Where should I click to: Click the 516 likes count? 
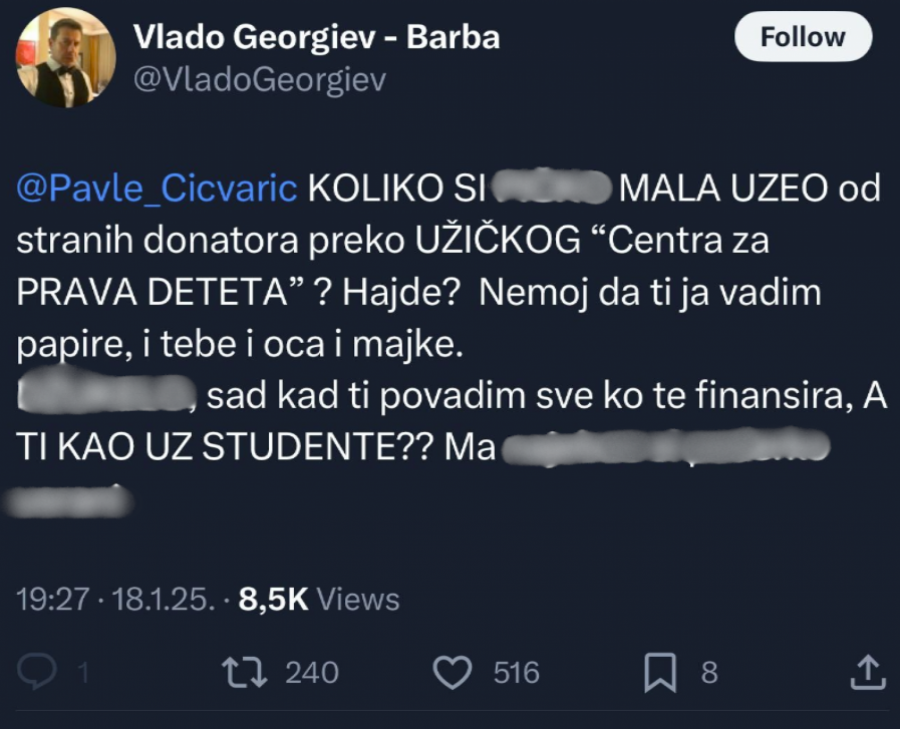coord(516,673)
